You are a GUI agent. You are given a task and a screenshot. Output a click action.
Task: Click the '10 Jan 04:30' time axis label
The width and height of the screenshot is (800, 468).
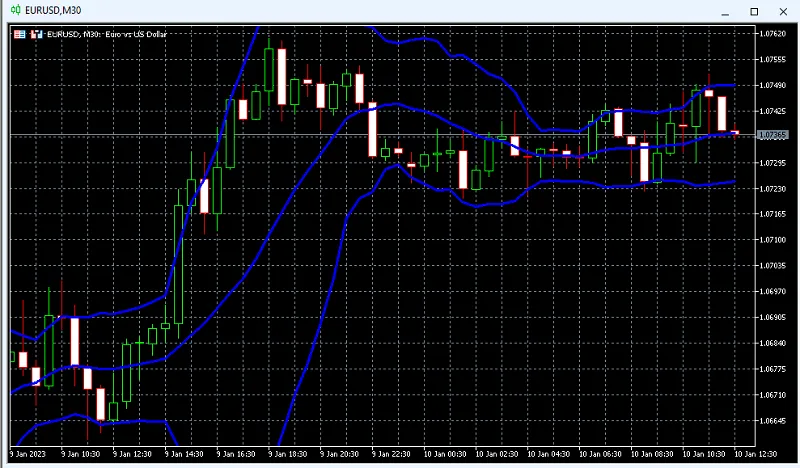[x=548, y=454]
